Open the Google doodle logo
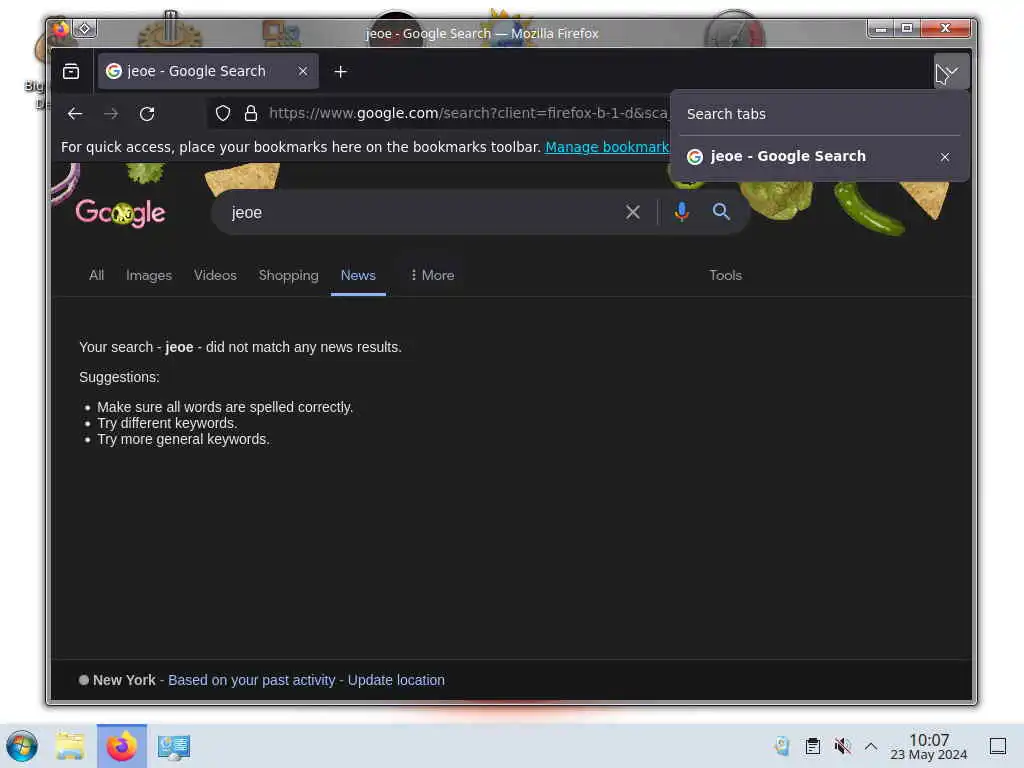Screen dimensions: 1024x768 tap(120, 212)
